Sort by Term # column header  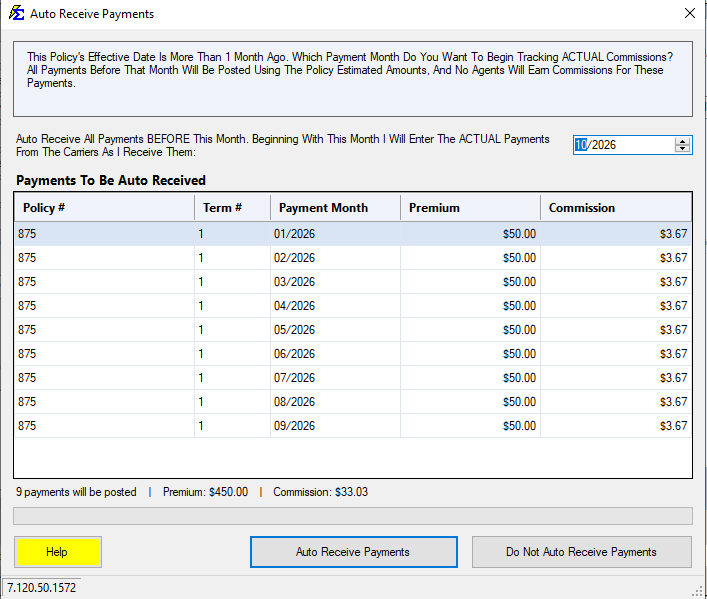click(x=233, y=207)
